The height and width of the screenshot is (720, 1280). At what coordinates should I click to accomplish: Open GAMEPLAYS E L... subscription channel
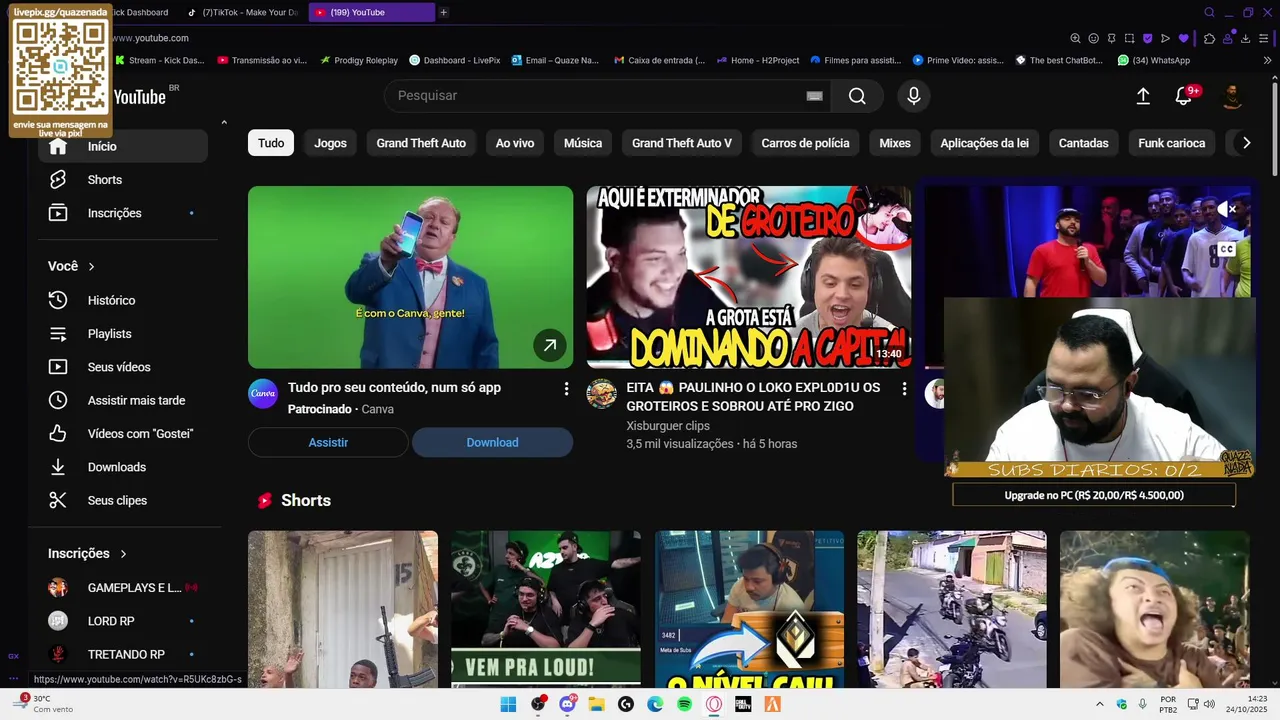pyautogui.click(x=123, y=588)
